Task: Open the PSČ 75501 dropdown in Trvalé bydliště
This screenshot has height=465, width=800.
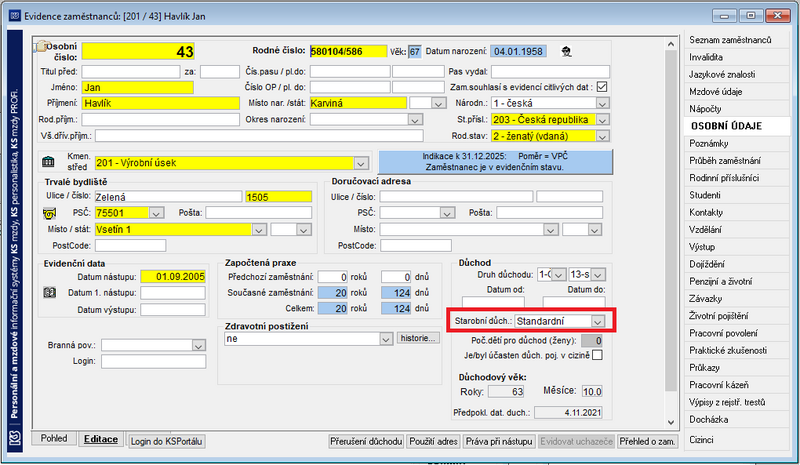Action: pyautogui.click(x=156, y=213)
